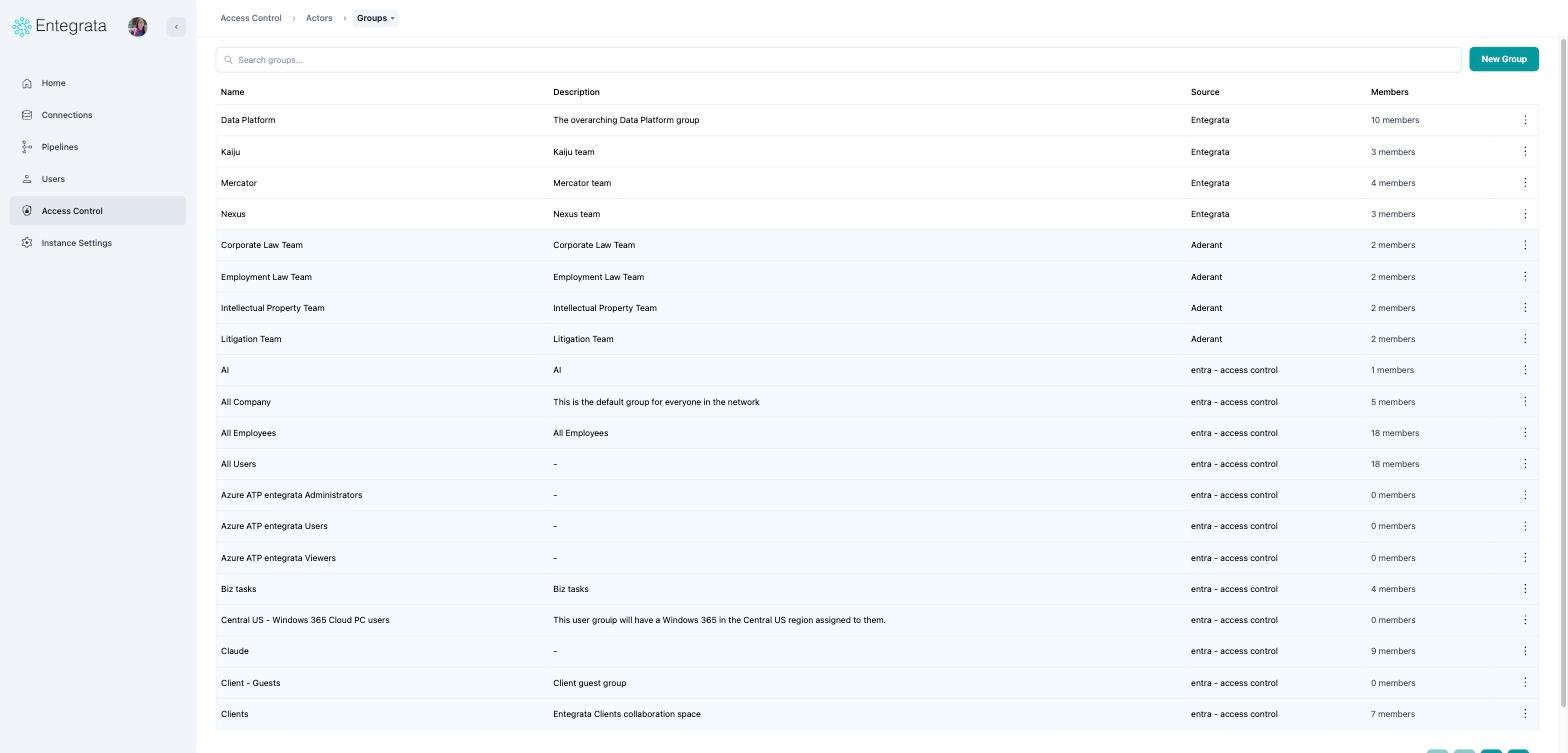Click the Users person icon
1568x753 pixels.
pos(27,179)
